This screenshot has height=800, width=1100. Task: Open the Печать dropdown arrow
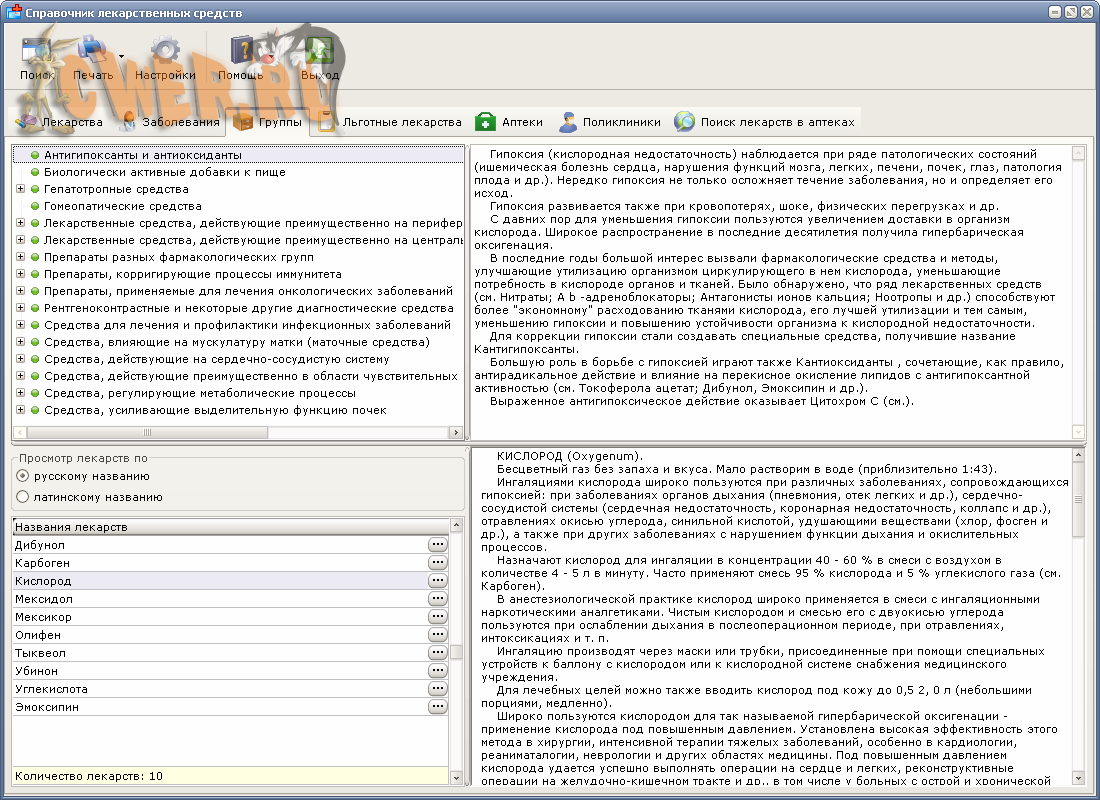[121, 56]
